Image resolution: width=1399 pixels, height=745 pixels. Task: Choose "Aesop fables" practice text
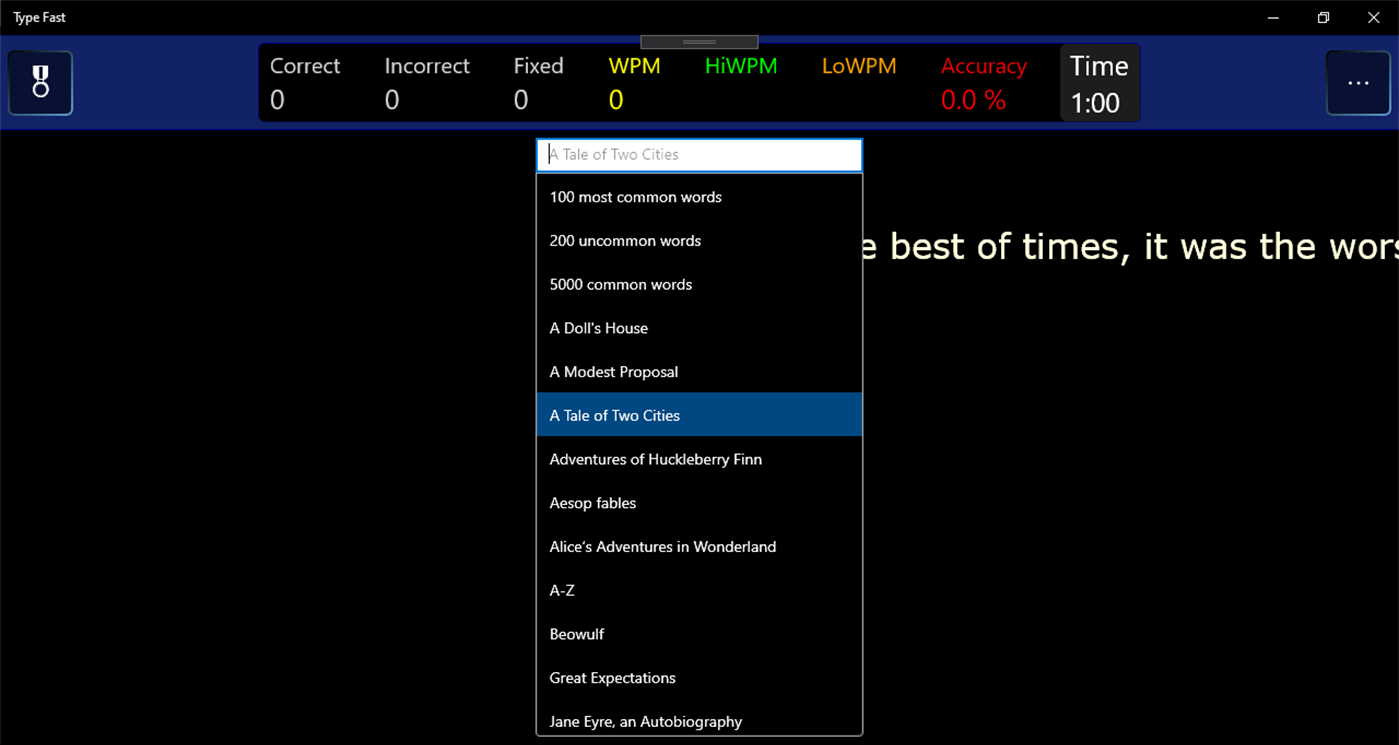coord(593,502)
